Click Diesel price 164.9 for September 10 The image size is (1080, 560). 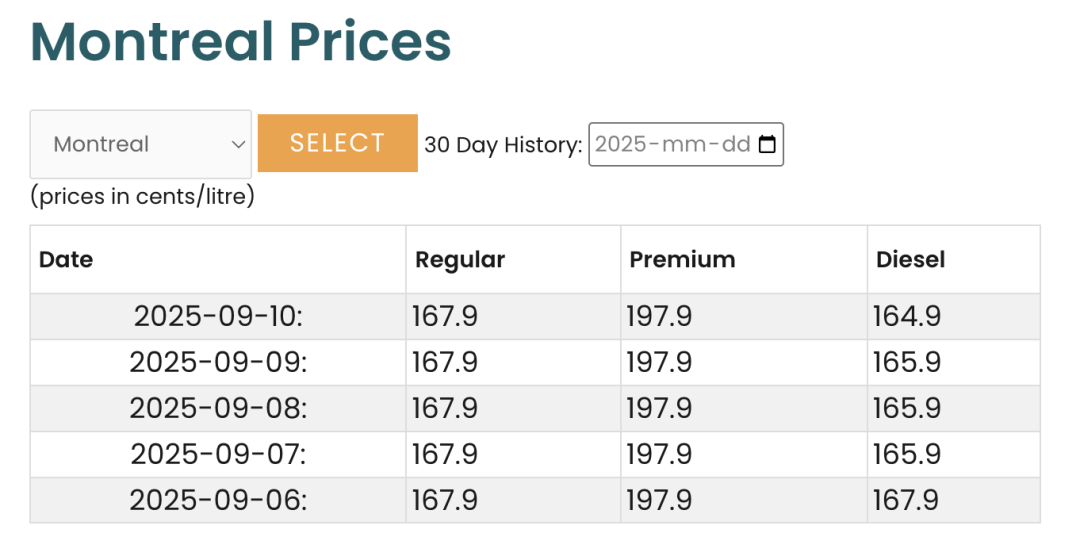(906, 316)
